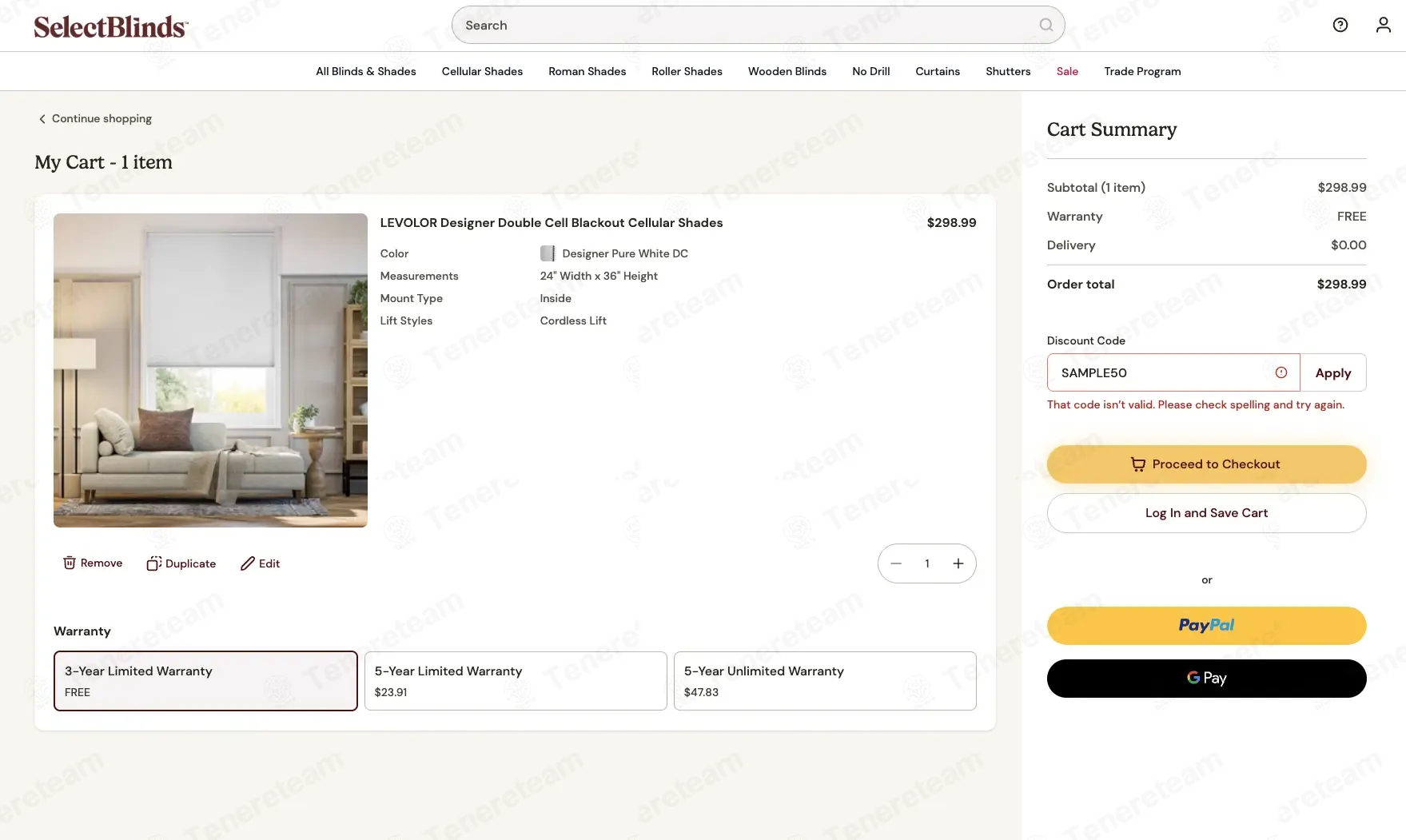Open No Drill menu item
Screen dimensions: 1406x840
click(871, 71)
